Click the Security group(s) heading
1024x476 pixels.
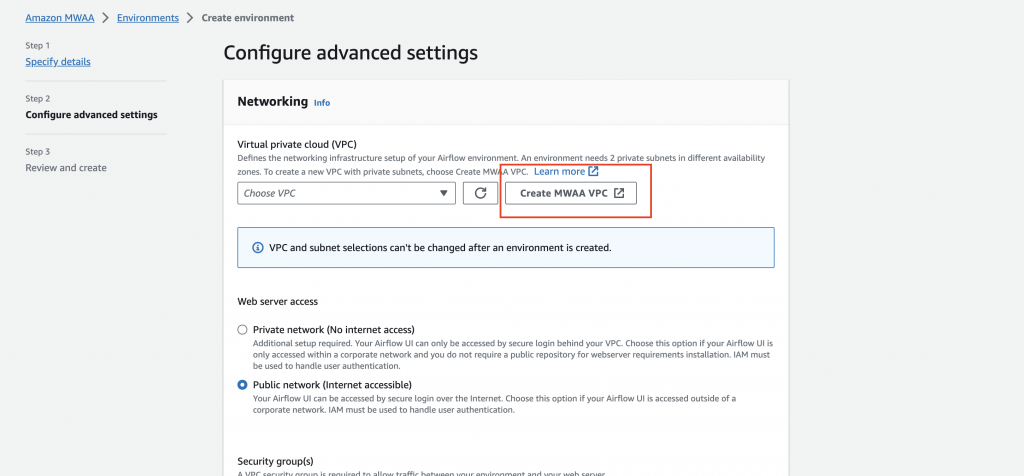pyautogui.click(x=276, y=461)
